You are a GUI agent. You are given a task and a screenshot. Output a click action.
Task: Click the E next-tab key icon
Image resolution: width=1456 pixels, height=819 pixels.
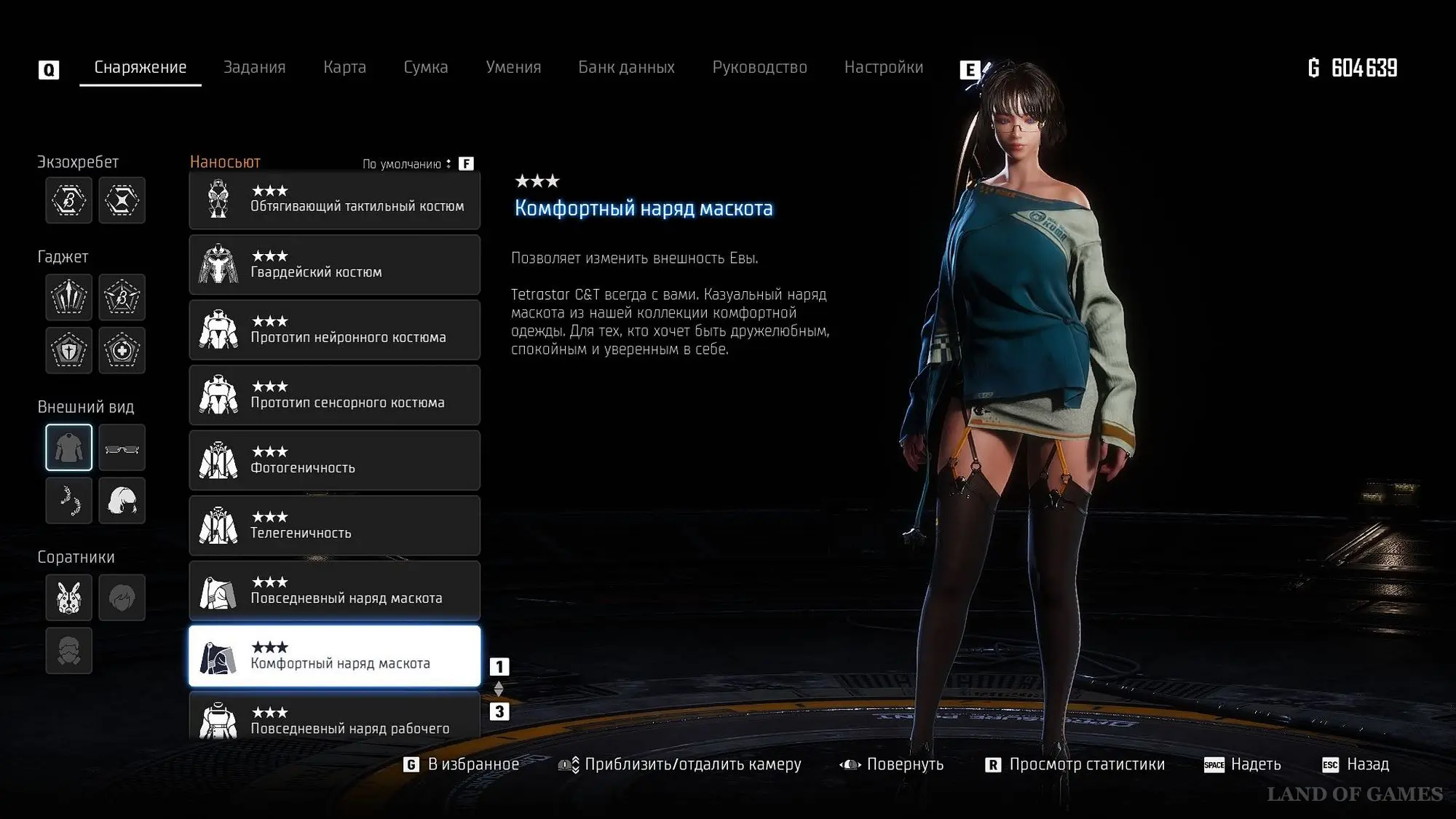970,70
